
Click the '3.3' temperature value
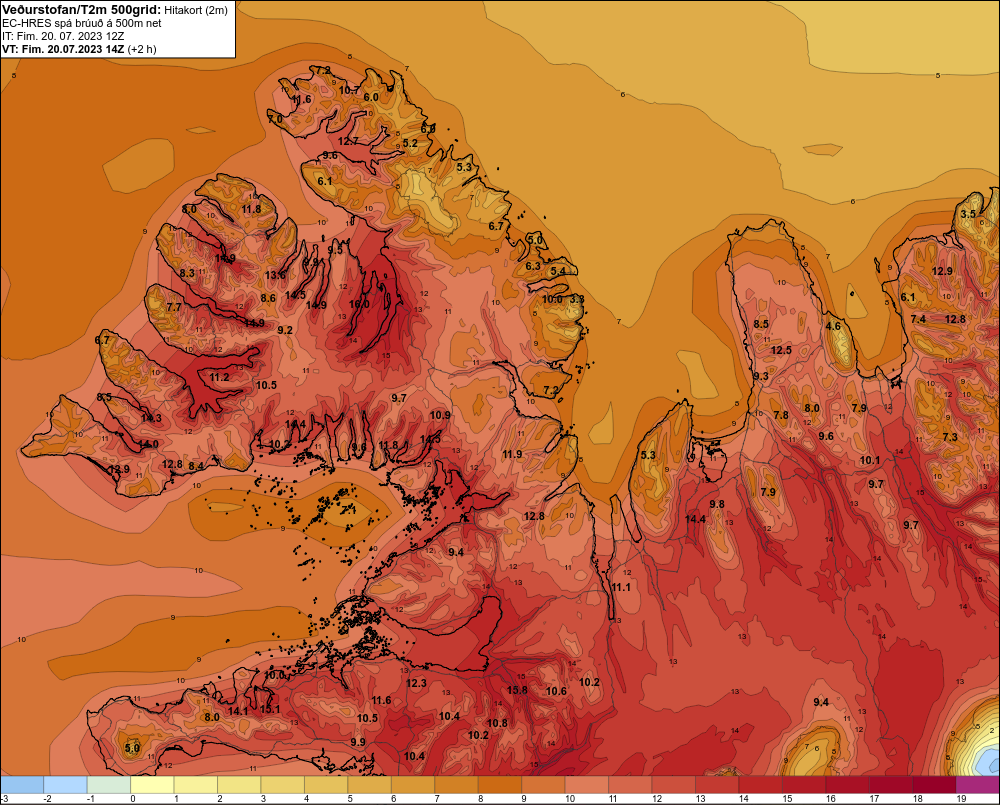(x=577, y=299)
